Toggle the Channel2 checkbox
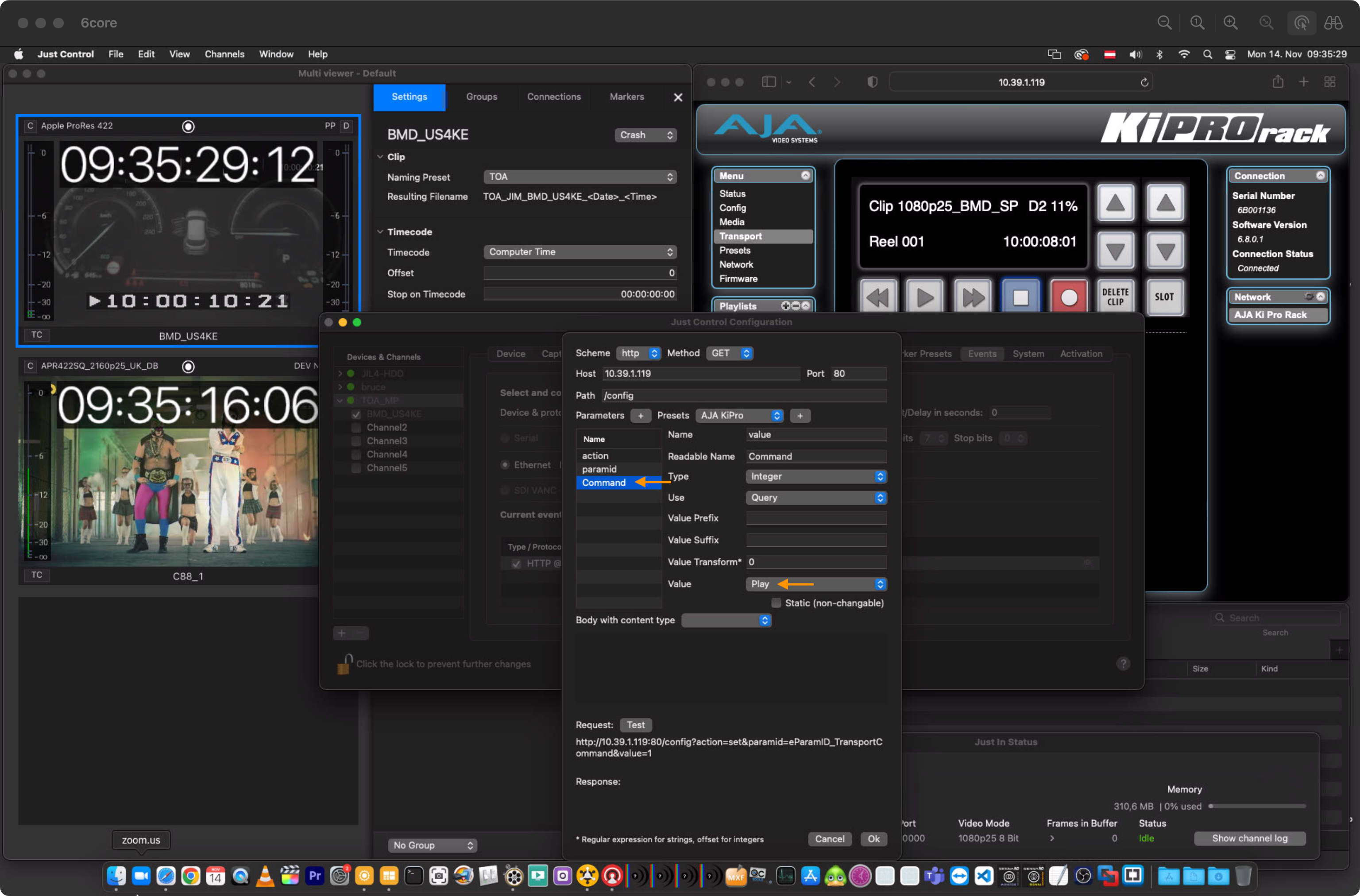Image resolution: width=1360 pixels, height=896 pixels. click(356, 428)
